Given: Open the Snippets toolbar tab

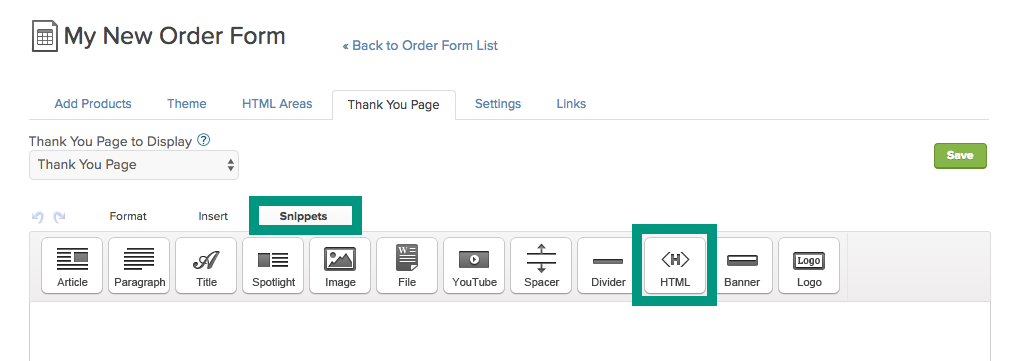Looking at the screenshot, I should point(304,216).
